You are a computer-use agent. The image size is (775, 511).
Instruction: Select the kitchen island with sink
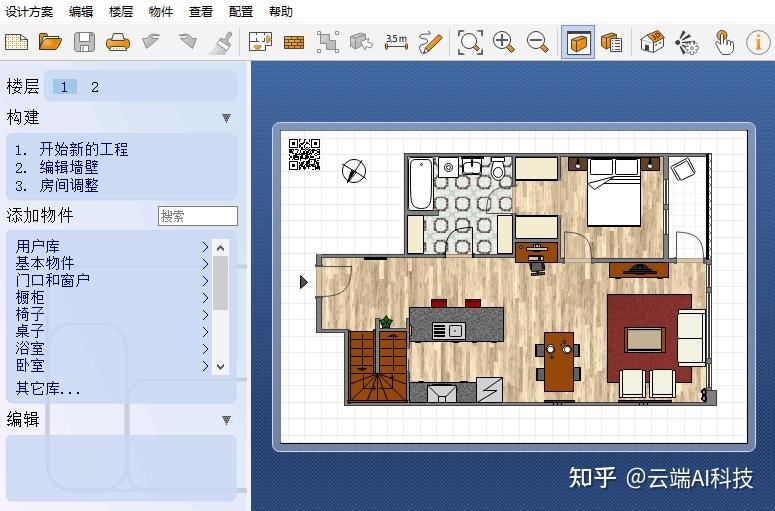[457, 324]
